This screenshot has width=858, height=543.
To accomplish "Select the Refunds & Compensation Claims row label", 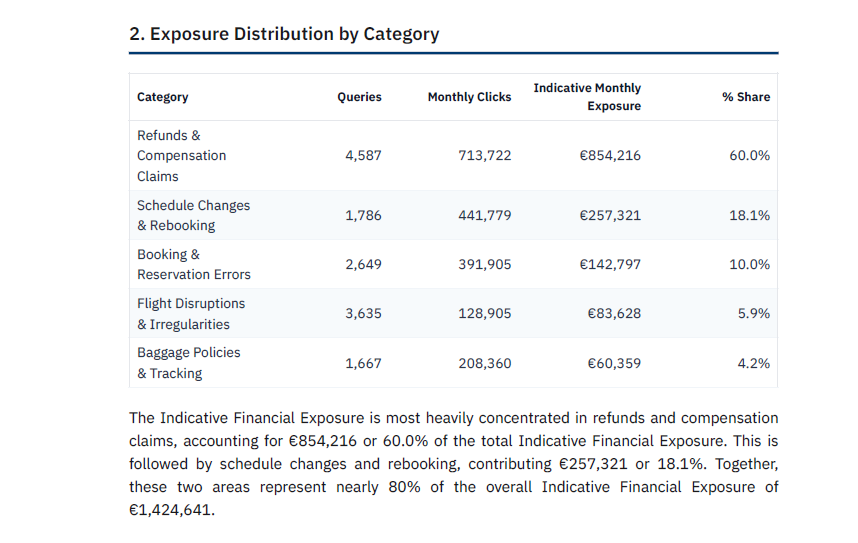I will coord(181,156).
